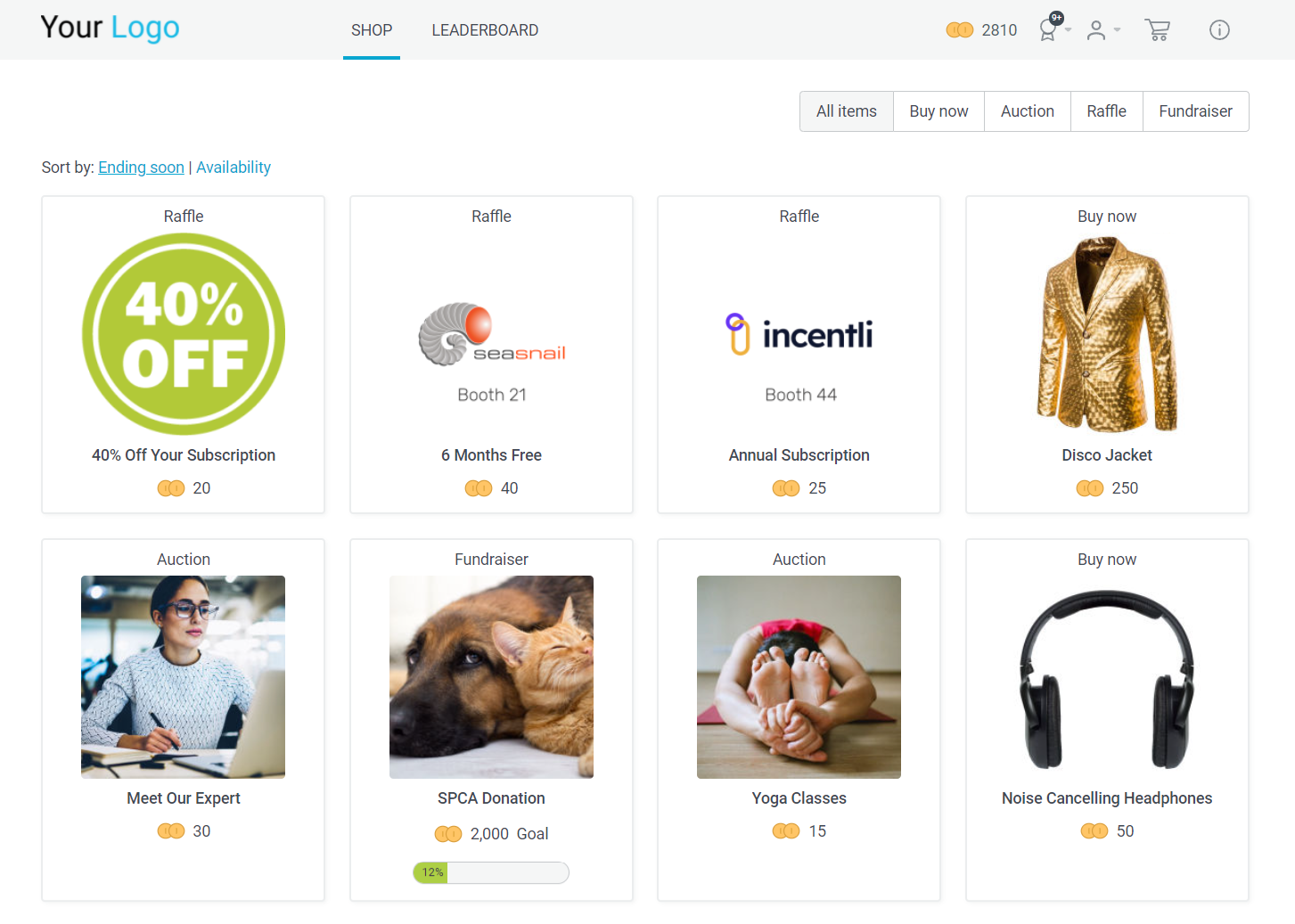Expand the notifications dropdown arrow

tap(1068, 30)
